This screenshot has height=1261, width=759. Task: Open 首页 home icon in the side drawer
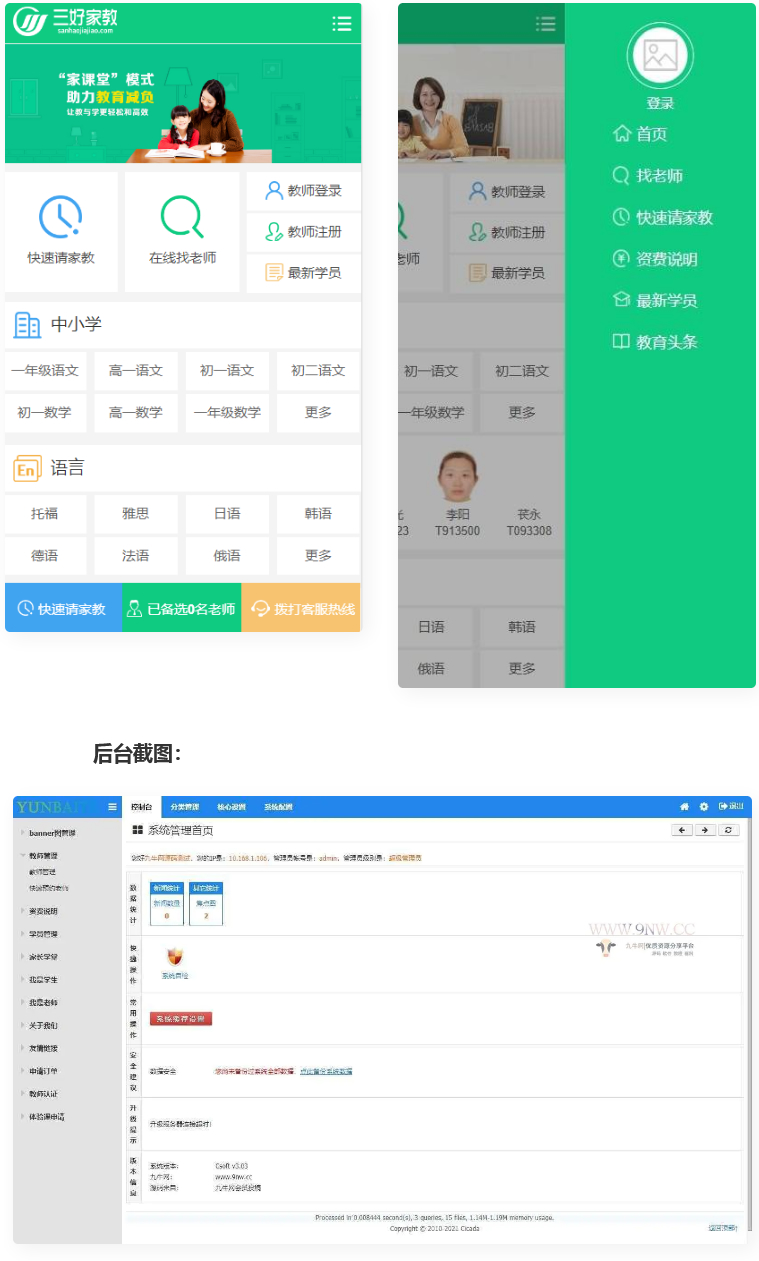622,134
